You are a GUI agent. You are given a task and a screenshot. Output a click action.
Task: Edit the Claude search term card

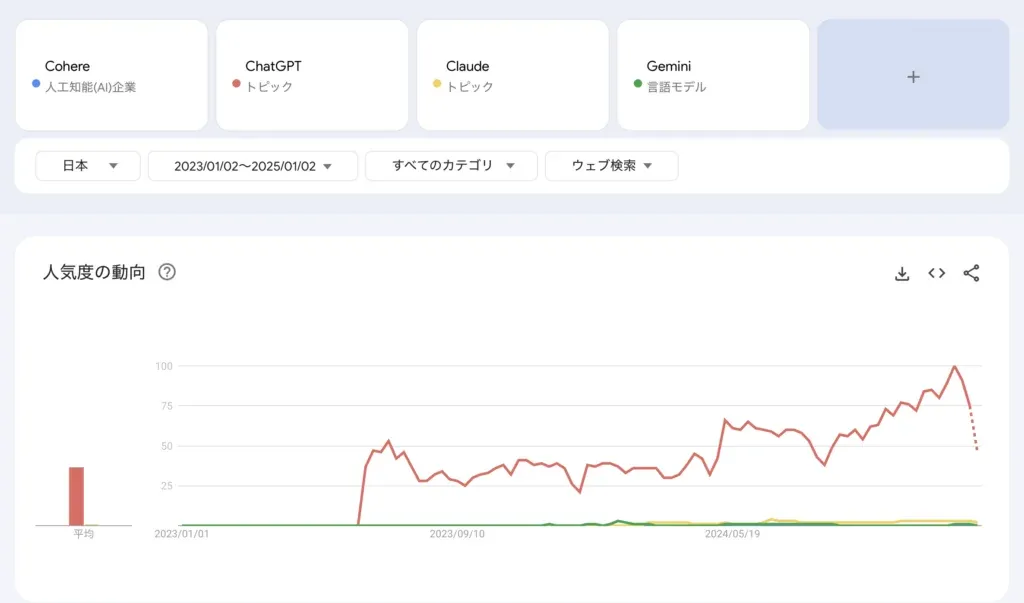click(512, 75)
